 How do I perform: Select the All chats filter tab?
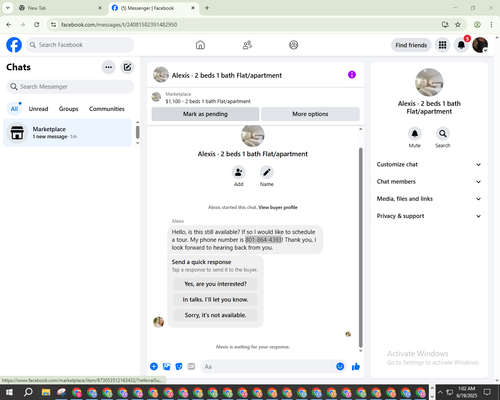pyautogui.click(x=14, y=109)
